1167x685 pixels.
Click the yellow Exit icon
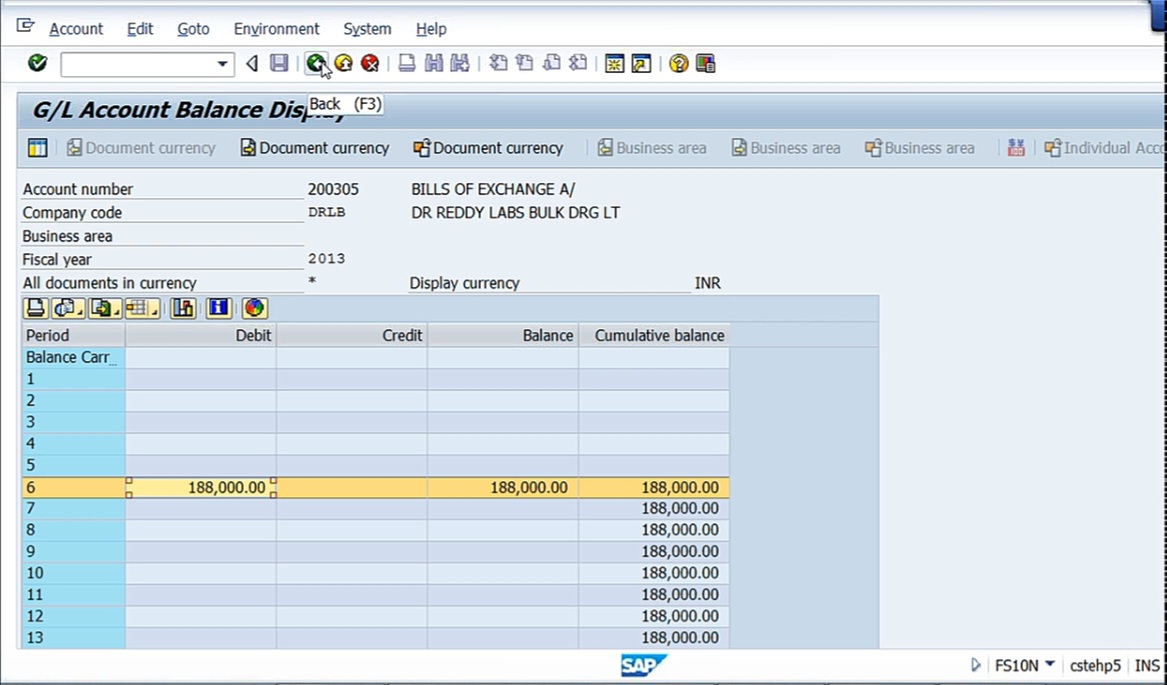pyautogui.click(x=343, y=63)
